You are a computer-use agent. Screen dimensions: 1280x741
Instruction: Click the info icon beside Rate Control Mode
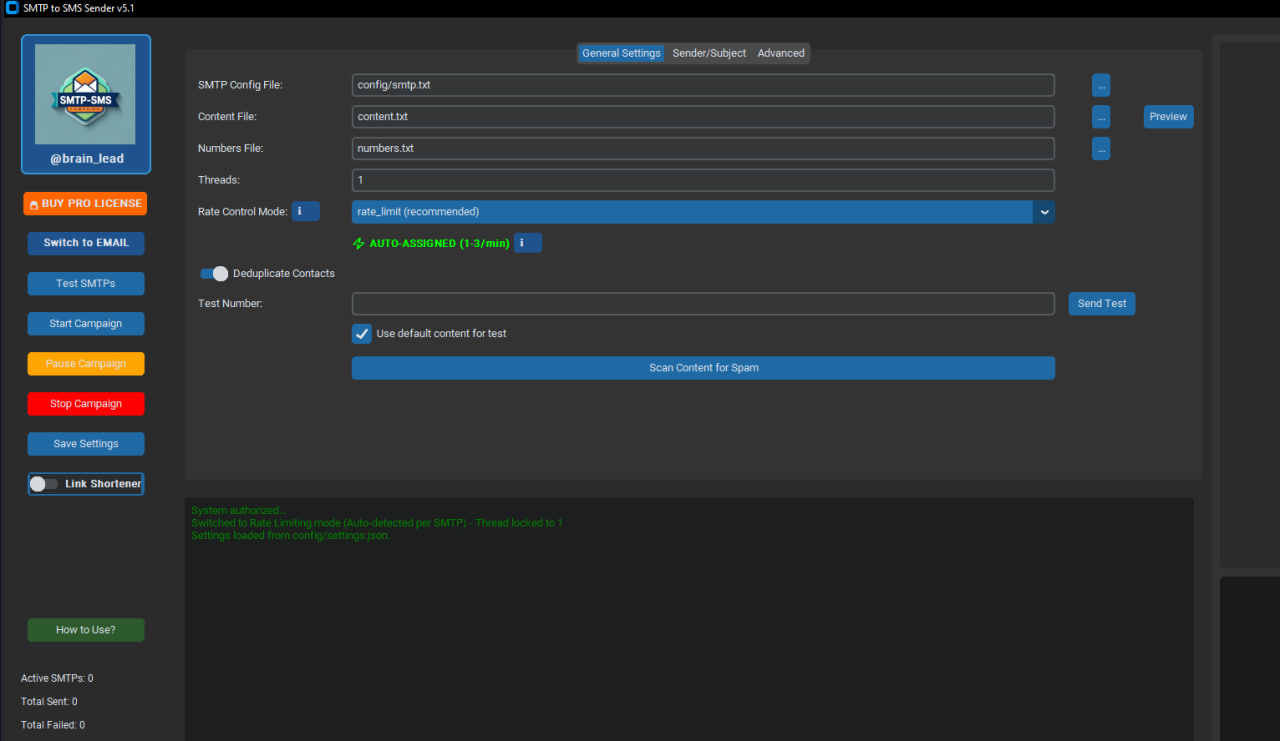(306, 212)
